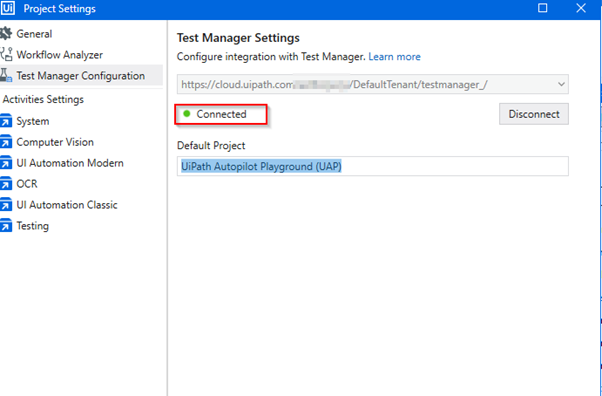Expand the Test Manager URL dropdown arrow
602x396 pixels.
click(x=561, y=84)
